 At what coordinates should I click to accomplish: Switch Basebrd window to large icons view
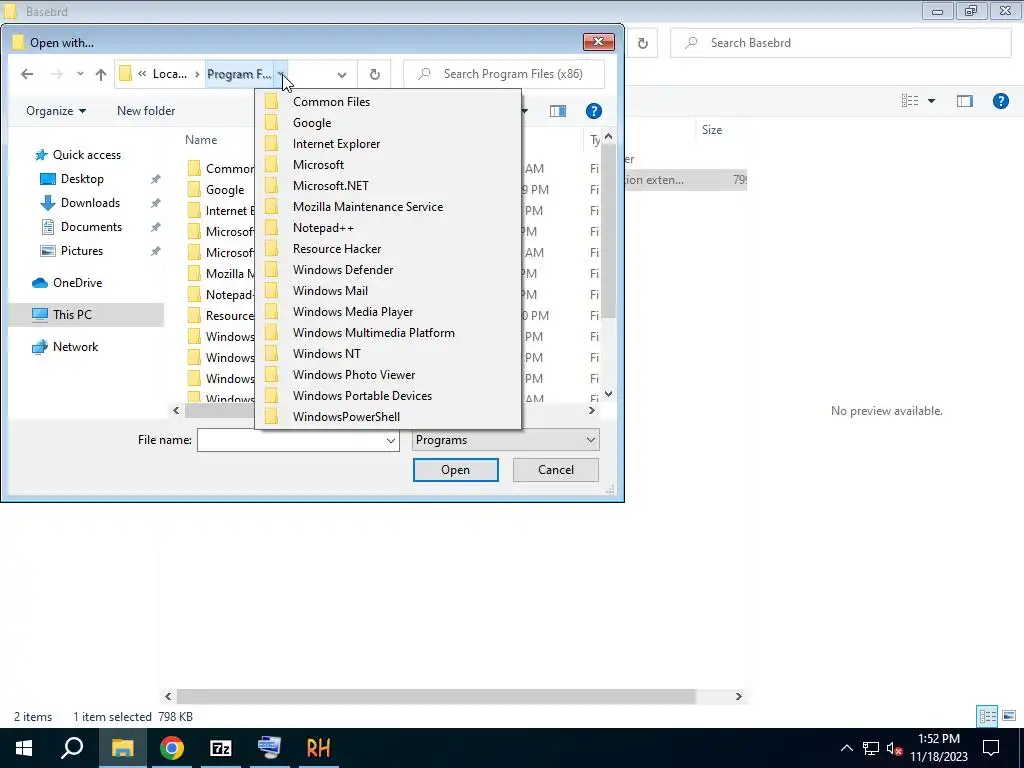[x=1009, y=716]
